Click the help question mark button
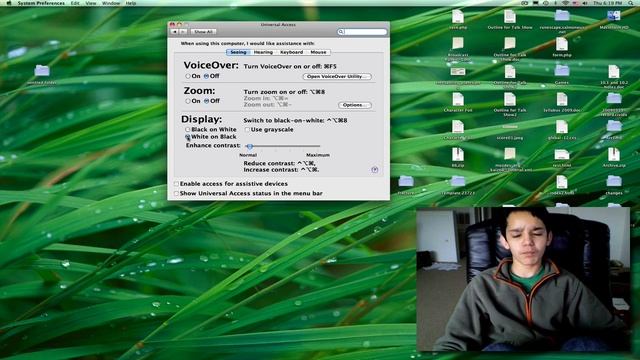This screenshot has height=360, width=640. coord(375,170)
